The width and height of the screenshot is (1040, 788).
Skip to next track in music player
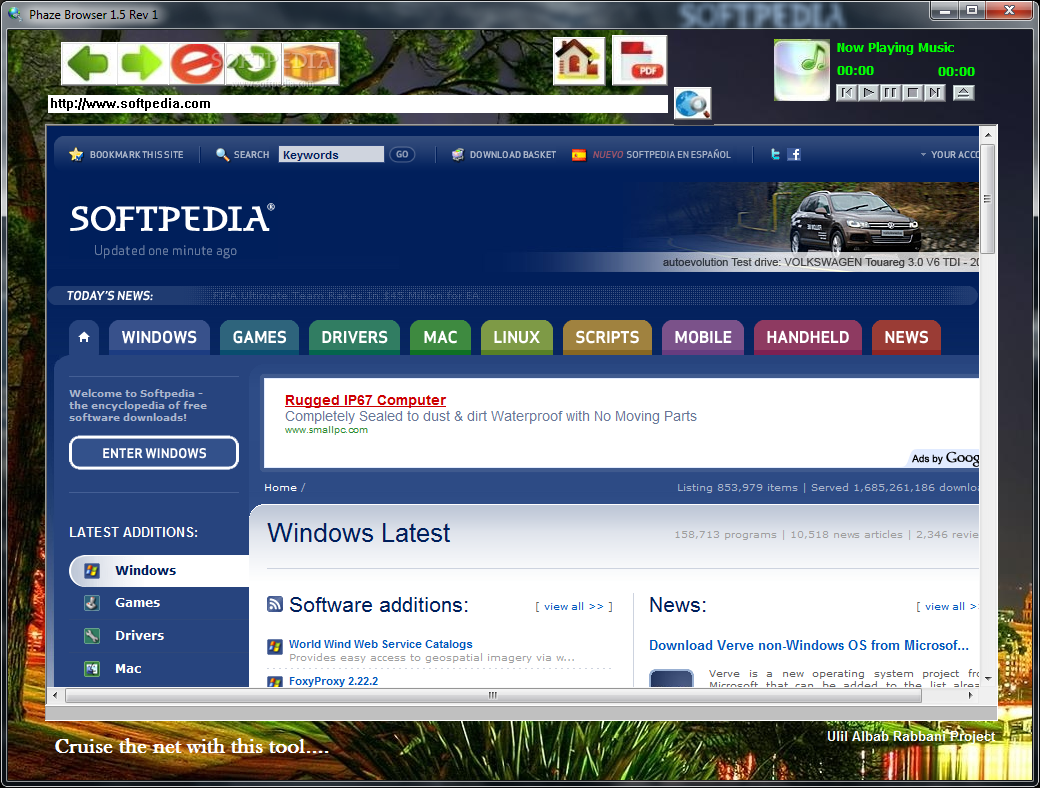point(935,92)
